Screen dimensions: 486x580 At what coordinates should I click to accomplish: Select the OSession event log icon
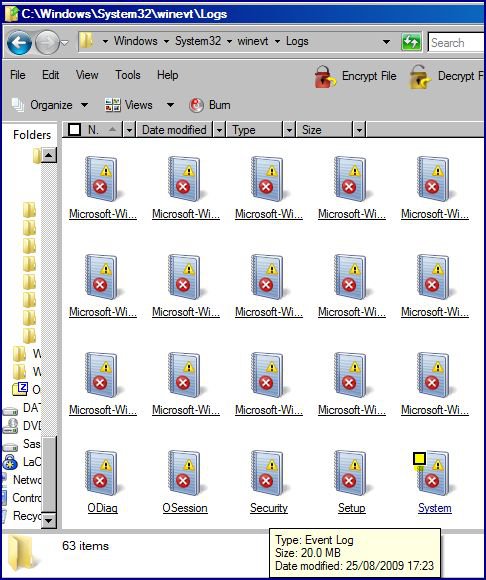(184, 473)
